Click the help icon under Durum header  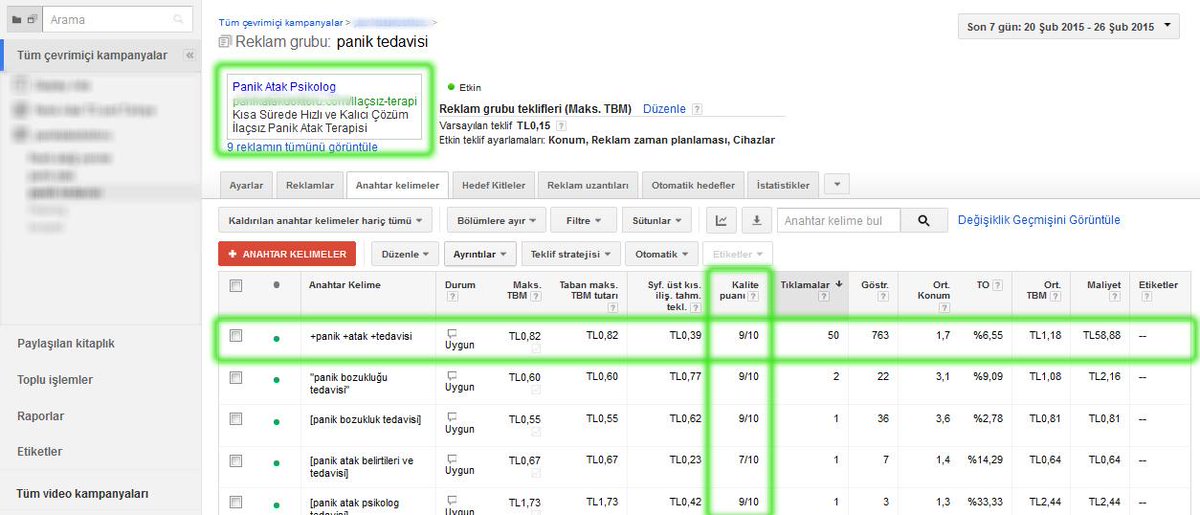pyautogui.click(x=451, y=297)
